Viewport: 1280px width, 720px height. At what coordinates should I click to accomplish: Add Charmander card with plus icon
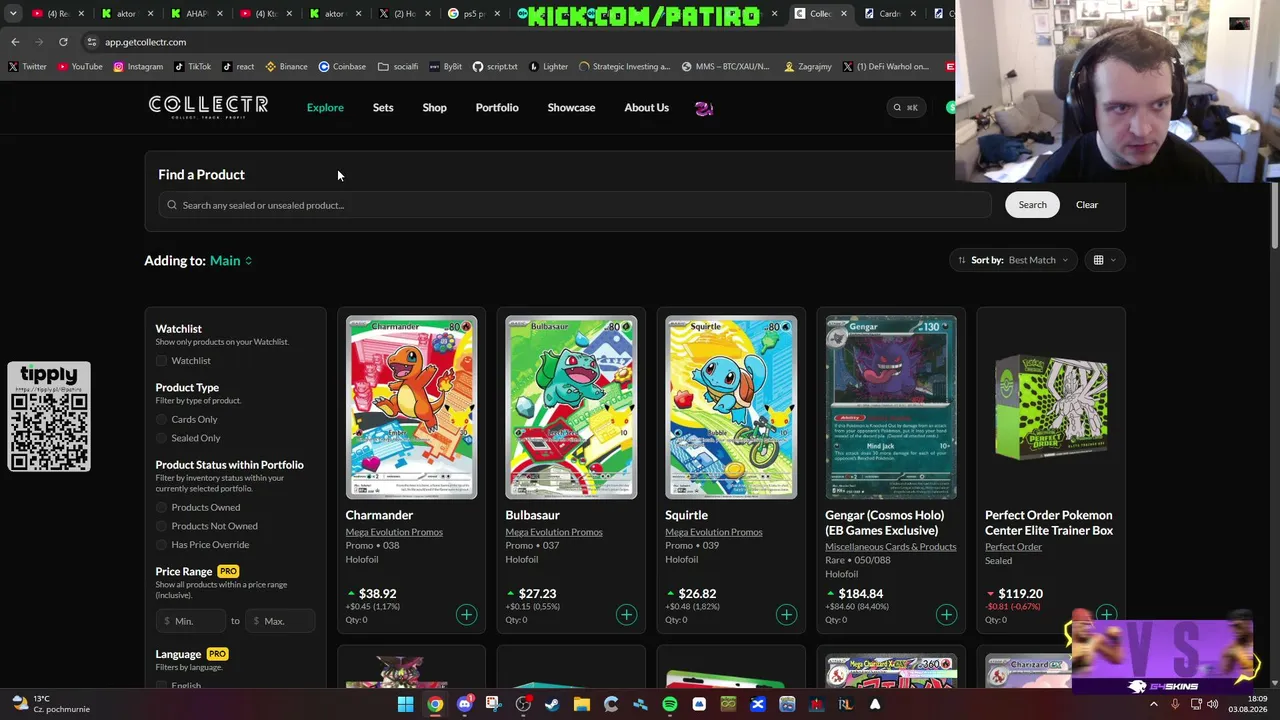click(x=466, y=614)
